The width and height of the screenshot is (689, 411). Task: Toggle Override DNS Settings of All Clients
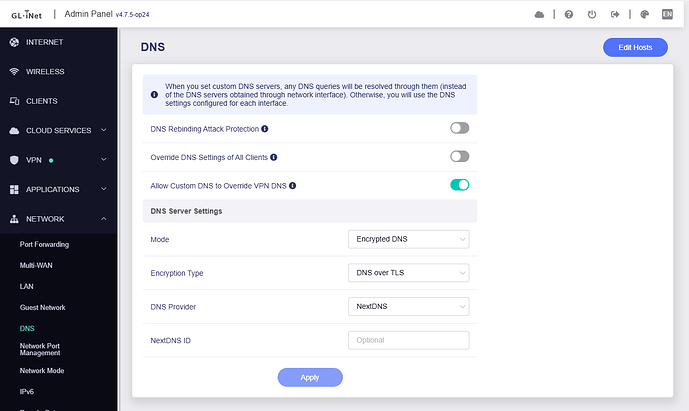tap(460, 156)
